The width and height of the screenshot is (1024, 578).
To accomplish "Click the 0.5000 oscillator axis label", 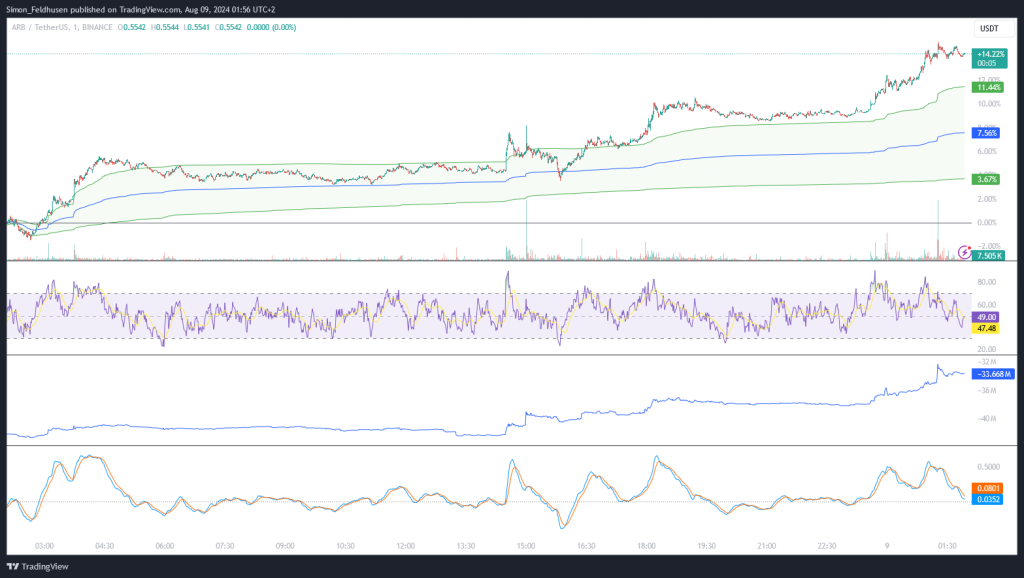I will coord(989,467).
